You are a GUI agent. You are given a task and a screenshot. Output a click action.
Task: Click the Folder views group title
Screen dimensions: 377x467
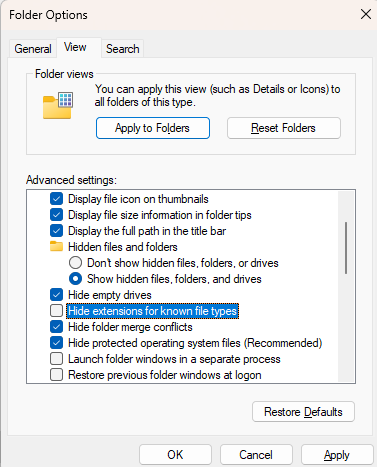click(x=64, y=74)
